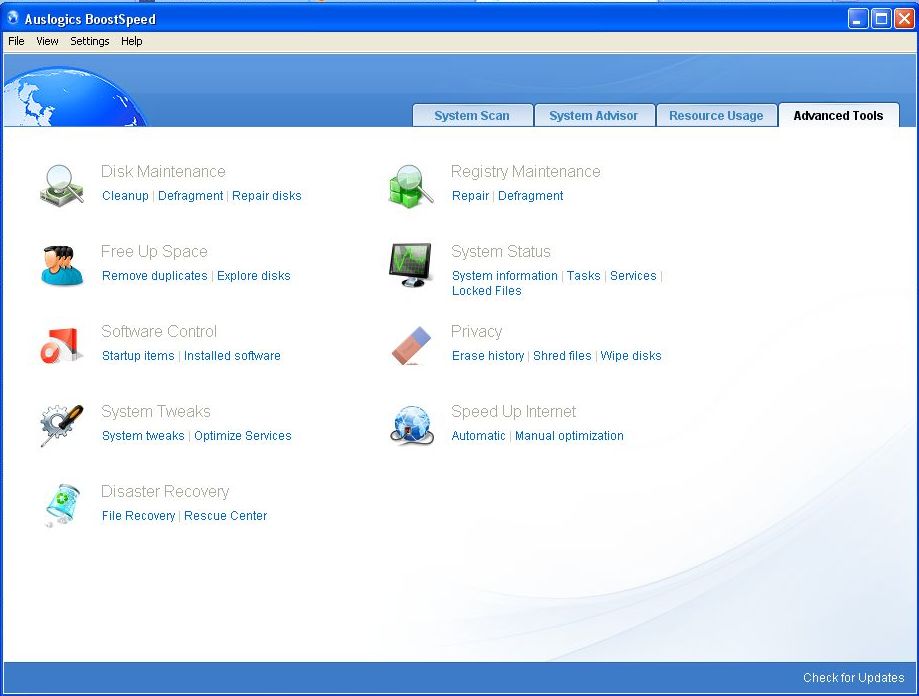The image size is (919, 696).
Task: Launch Defragment under Disk Maintenance
Action: click(190, 196)
